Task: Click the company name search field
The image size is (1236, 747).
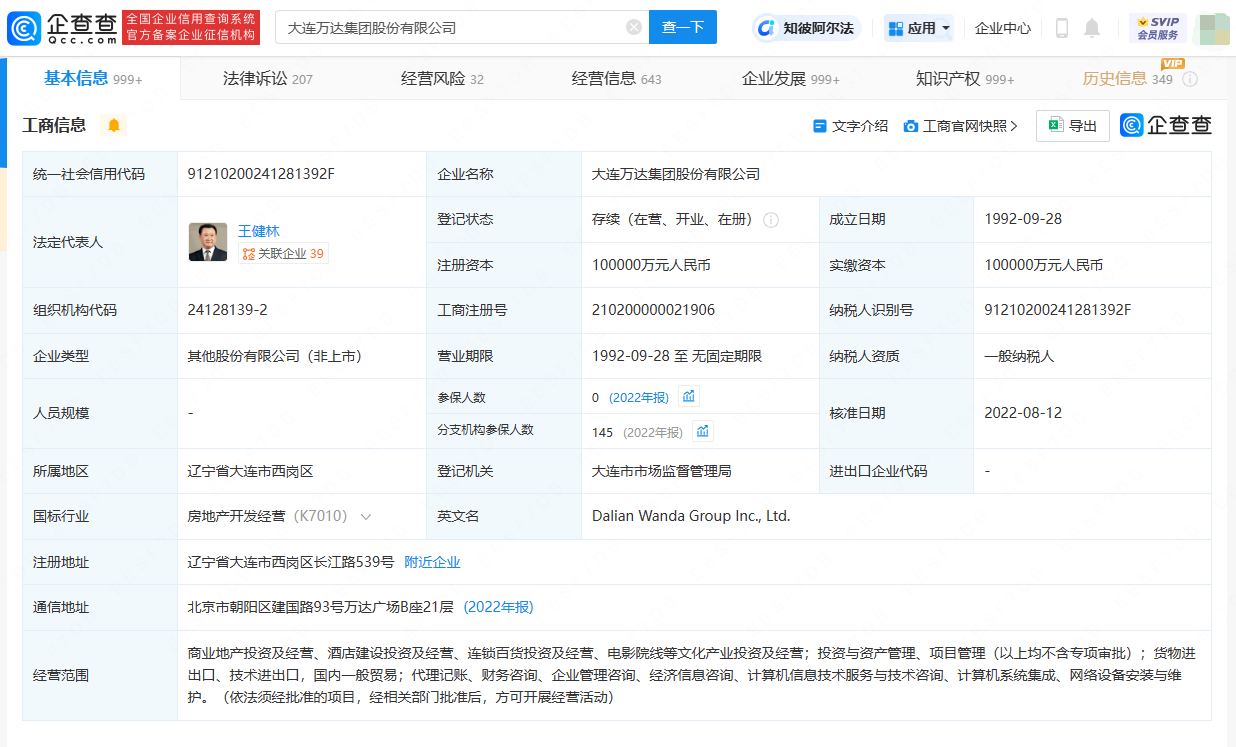Action: 450,27
